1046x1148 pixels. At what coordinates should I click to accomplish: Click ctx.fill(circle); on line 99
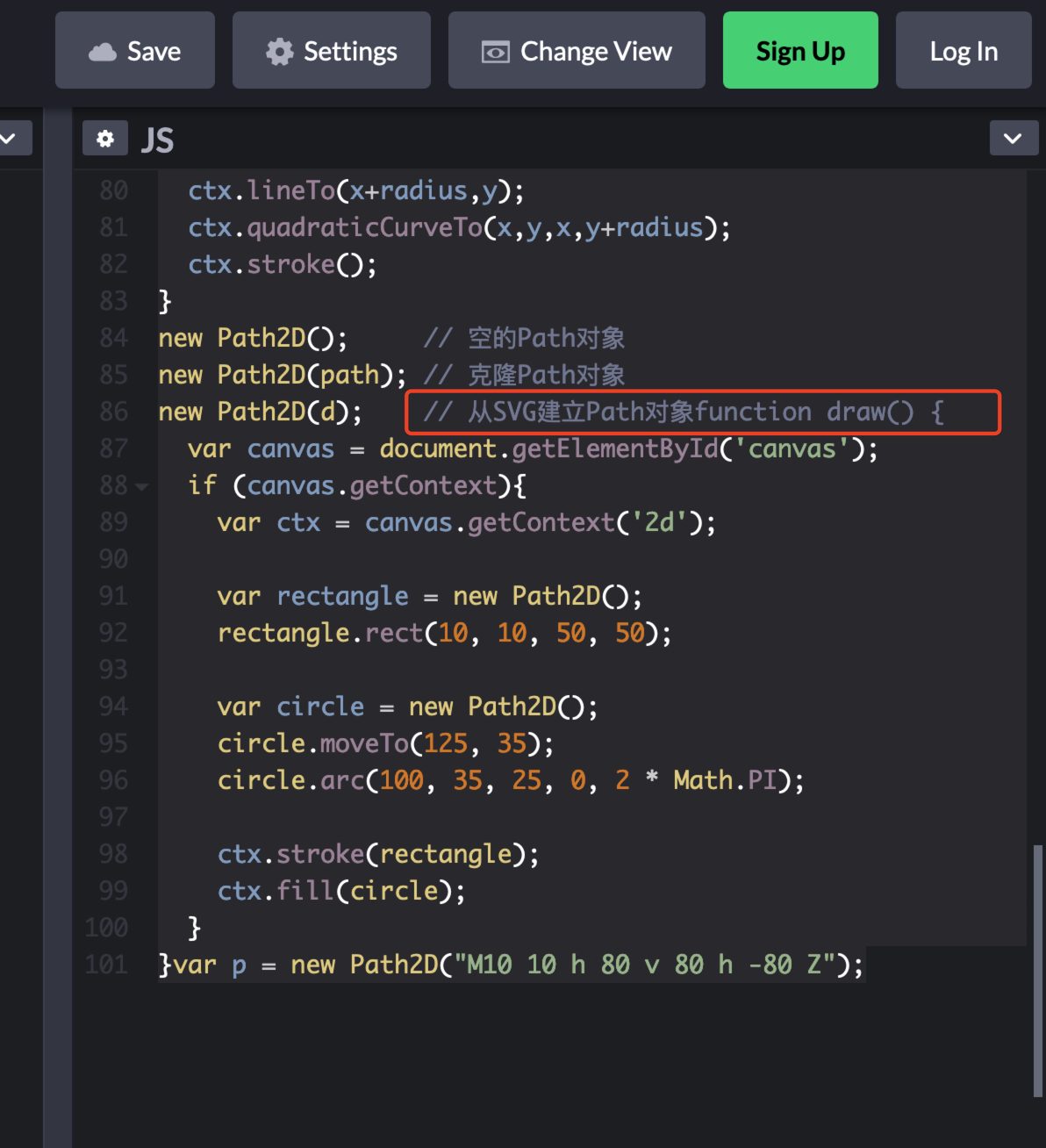[x=341, y=891]
